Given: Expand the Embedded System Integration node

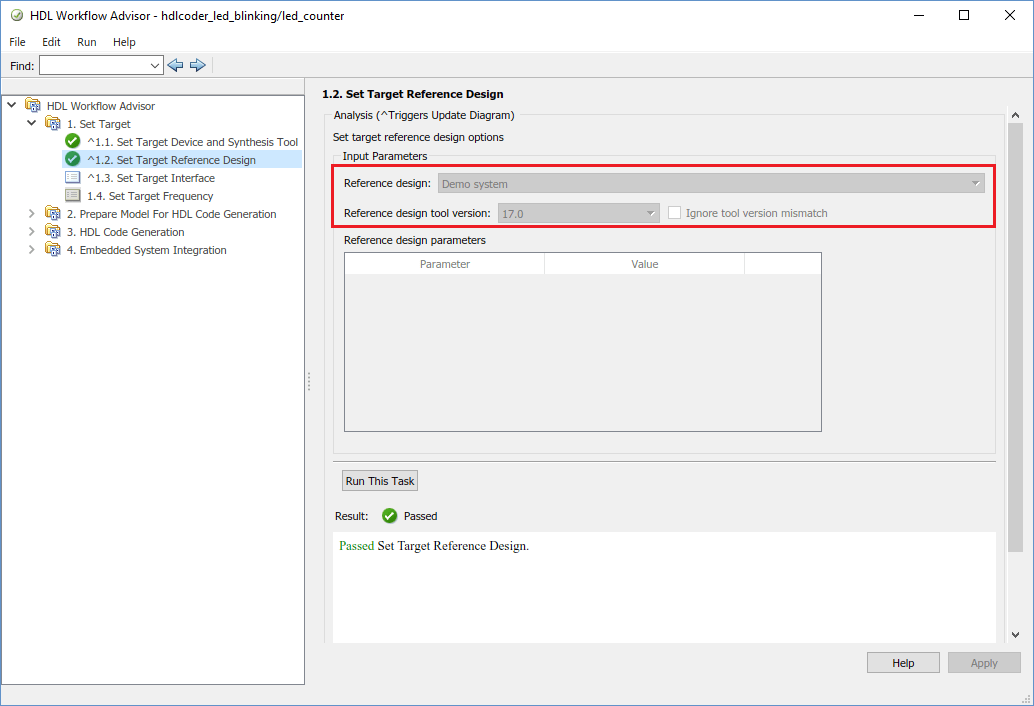Looking at the screenshot, I should [x=31, y=250].
